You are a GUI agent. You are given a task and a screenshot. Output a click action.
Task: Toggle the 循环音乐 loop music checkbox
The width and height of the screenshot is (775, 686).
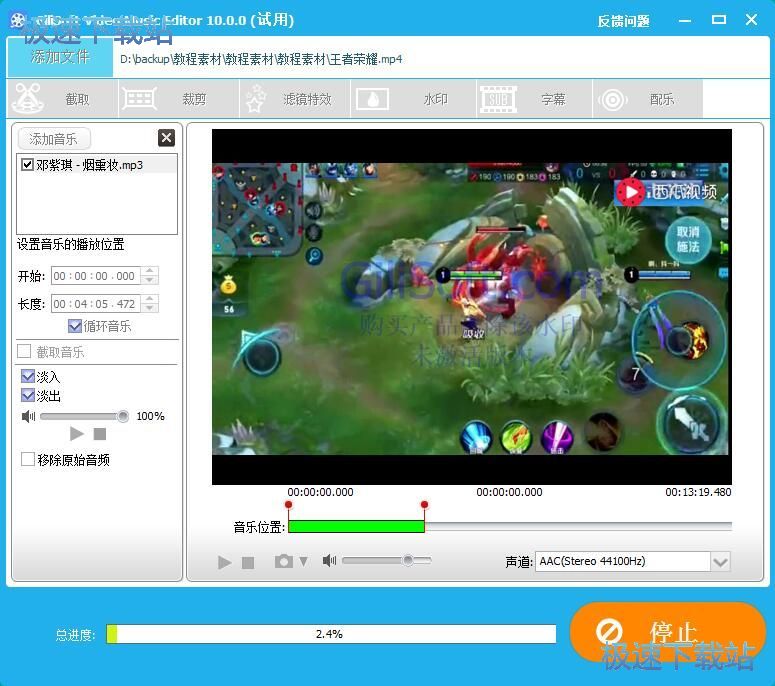[x=75, y=326]
